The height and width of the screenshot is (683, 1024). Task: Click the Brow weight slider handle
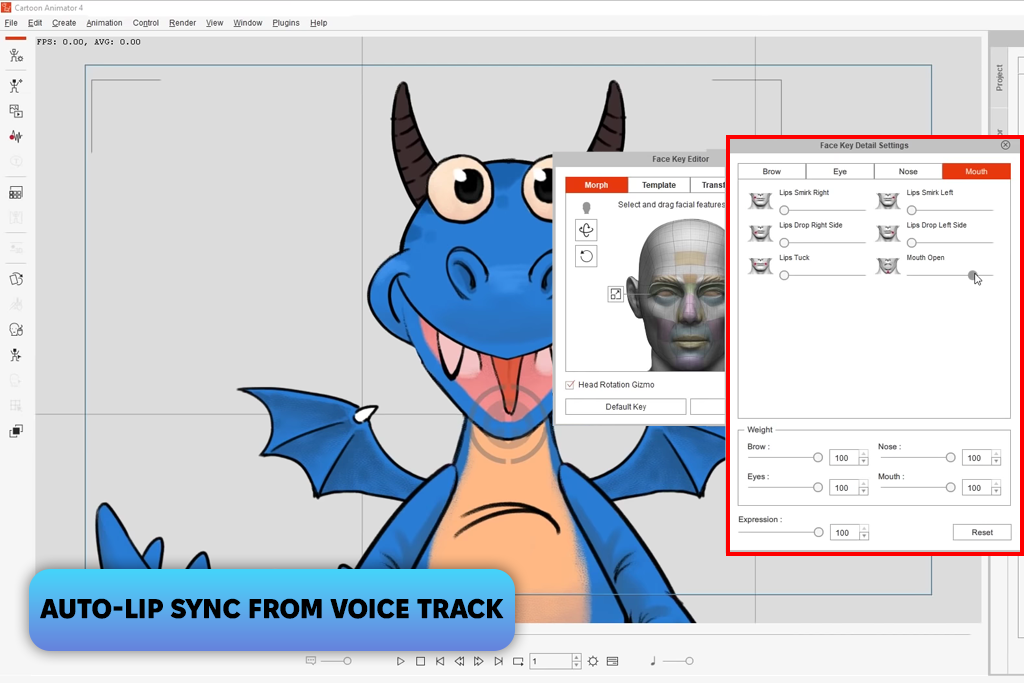point(818,458)
